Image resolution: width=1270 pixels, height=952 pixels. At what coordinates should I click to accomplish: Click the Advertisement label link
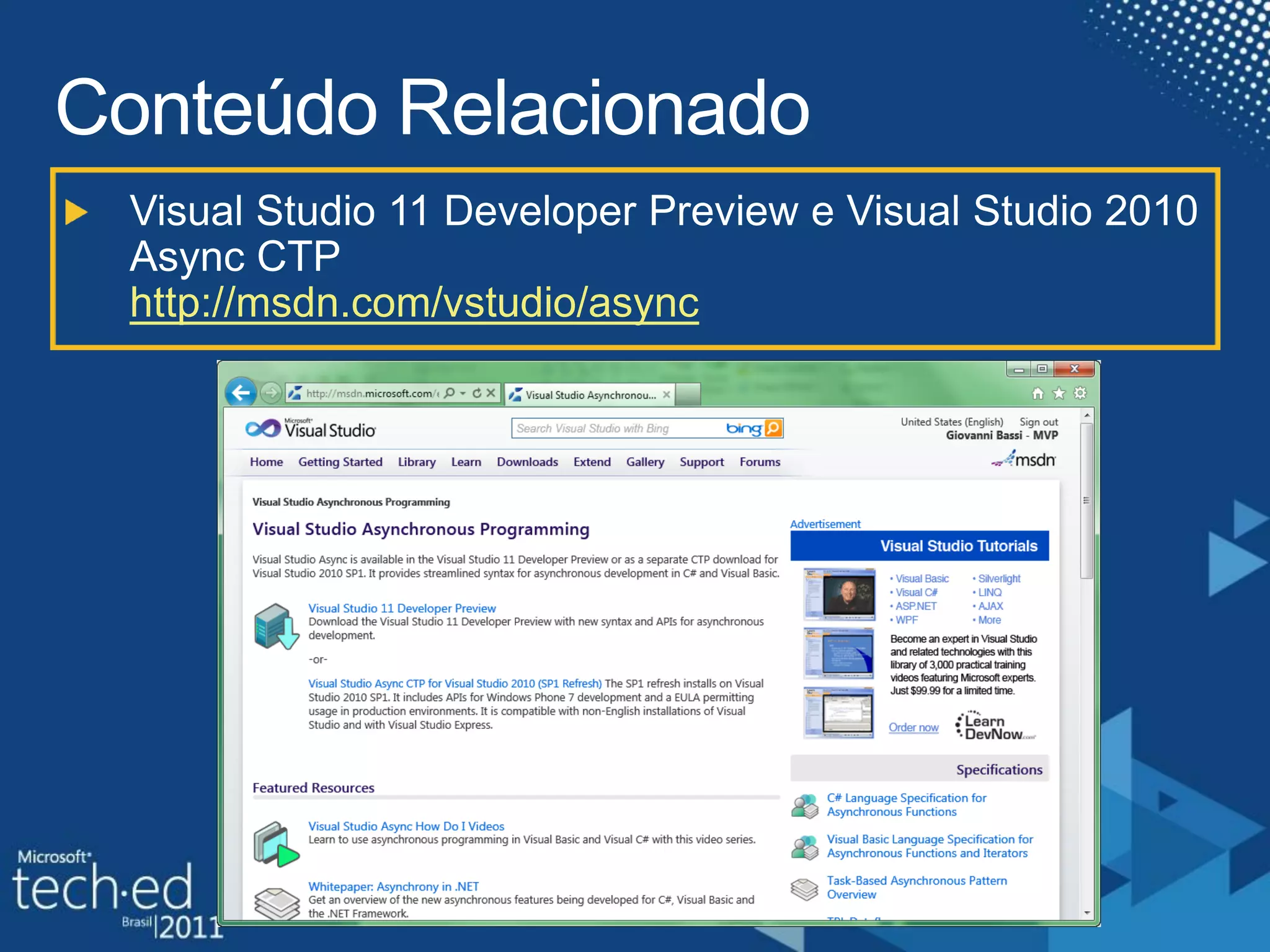tap(825, 524)
